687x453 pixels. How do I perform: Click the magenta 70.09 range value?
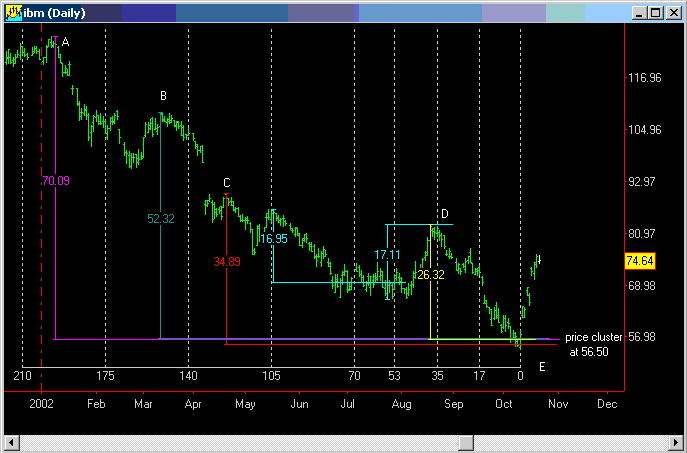pyautogui.click(x=56, y=181)
